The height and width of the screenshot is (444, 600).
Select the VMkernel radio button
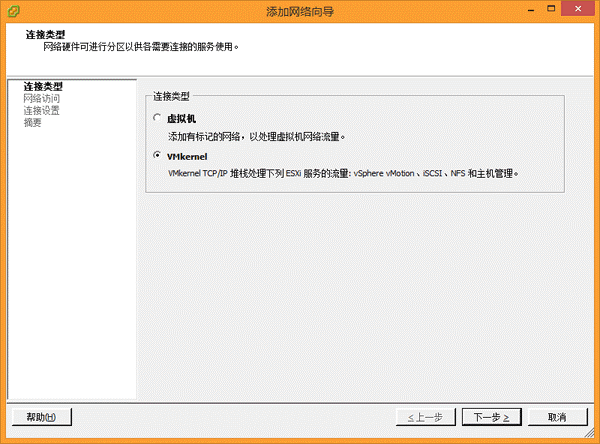pyautogui.click(x=157, y=155)
